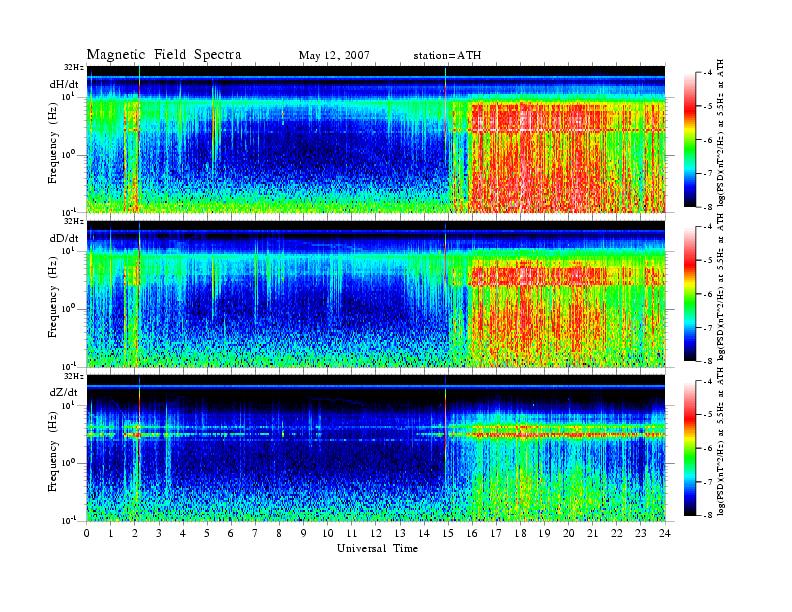Screen dimensions: 792x612
Task: Click hour '11' on the time axis
Action: click(352, 534)
